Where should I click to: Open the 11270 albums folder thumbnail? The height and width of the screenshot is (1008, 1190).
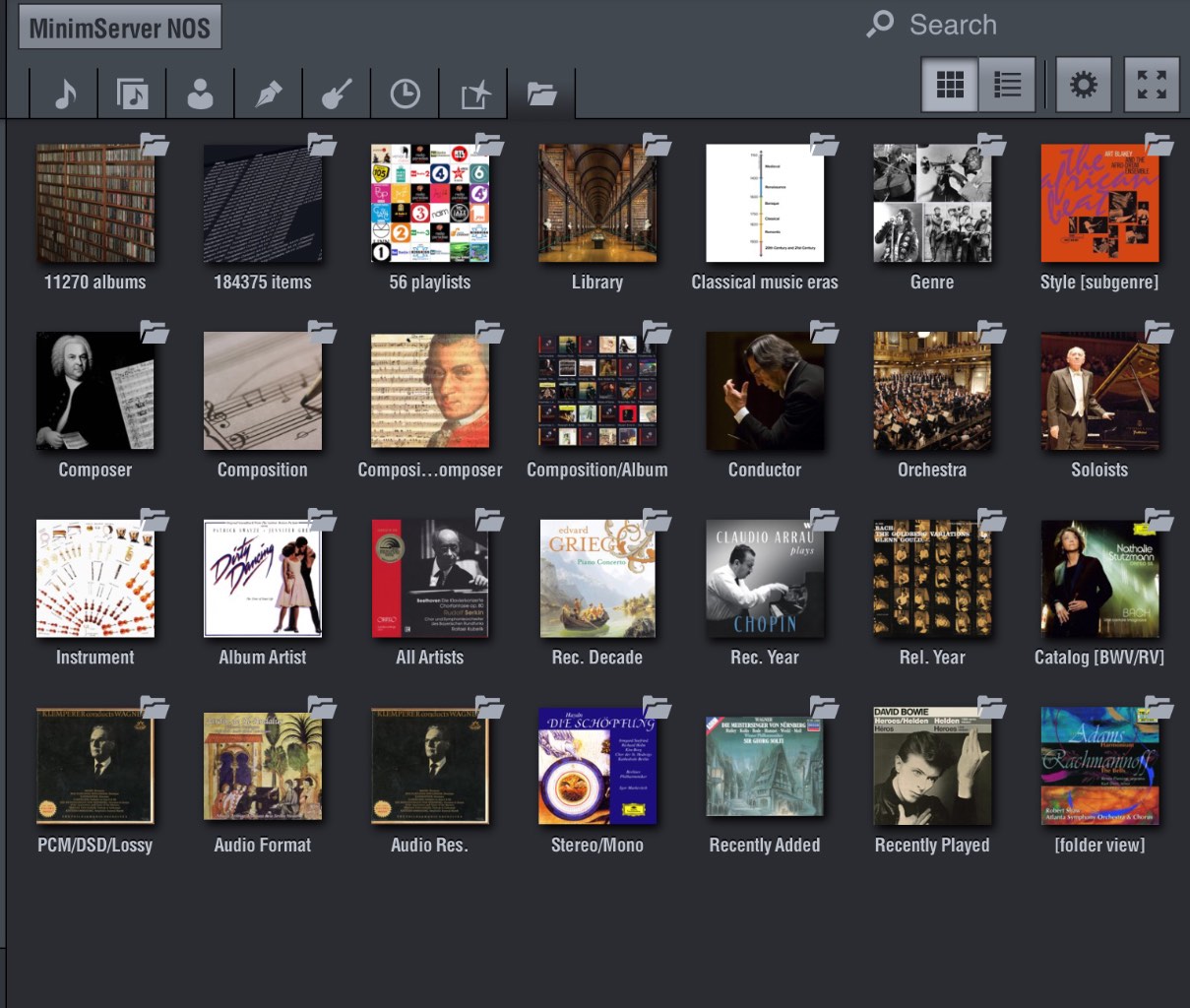(95, 204)
